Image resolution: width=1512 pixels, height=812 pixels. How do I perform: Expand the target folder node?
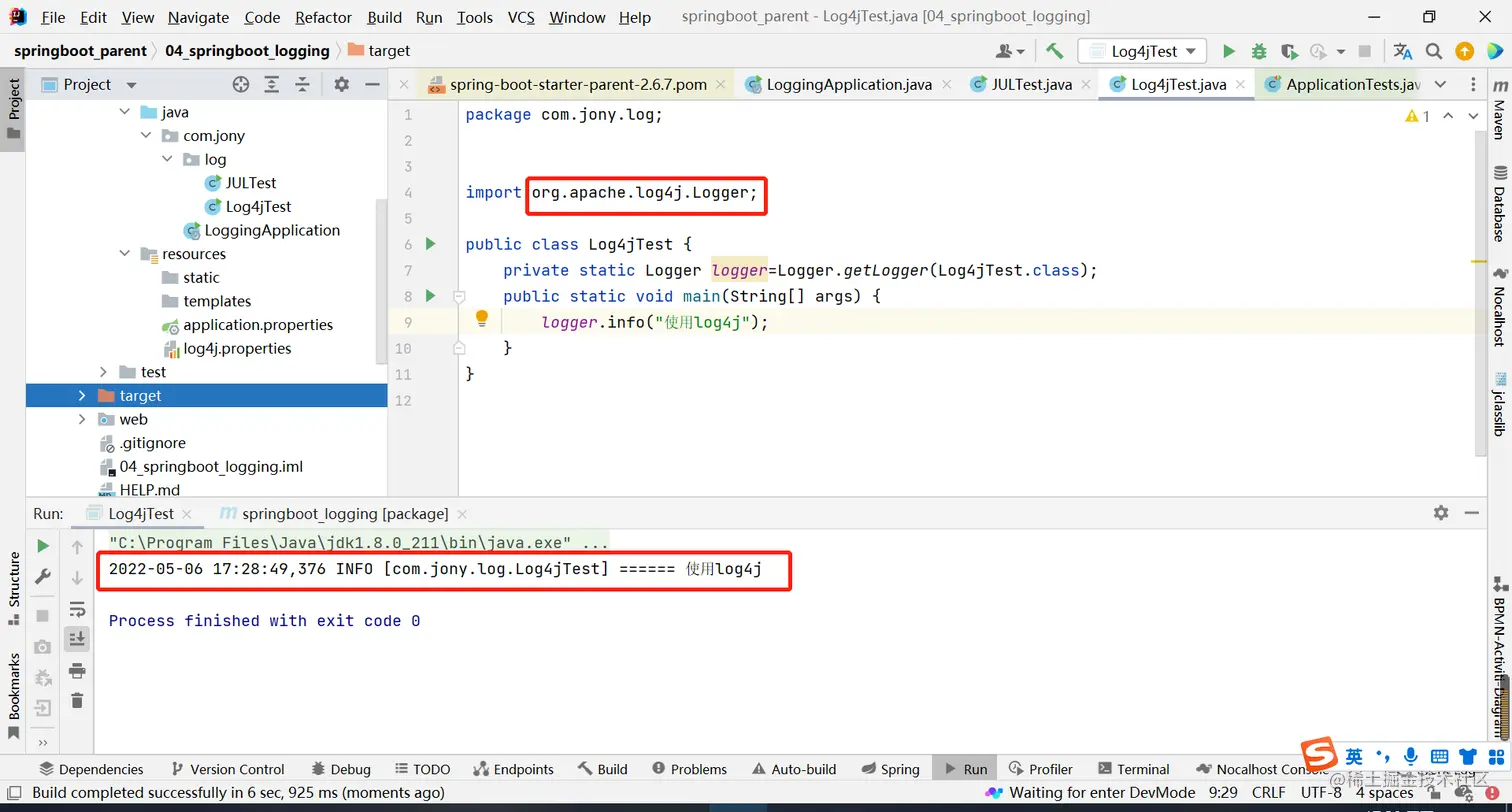[x=82, y=396]
